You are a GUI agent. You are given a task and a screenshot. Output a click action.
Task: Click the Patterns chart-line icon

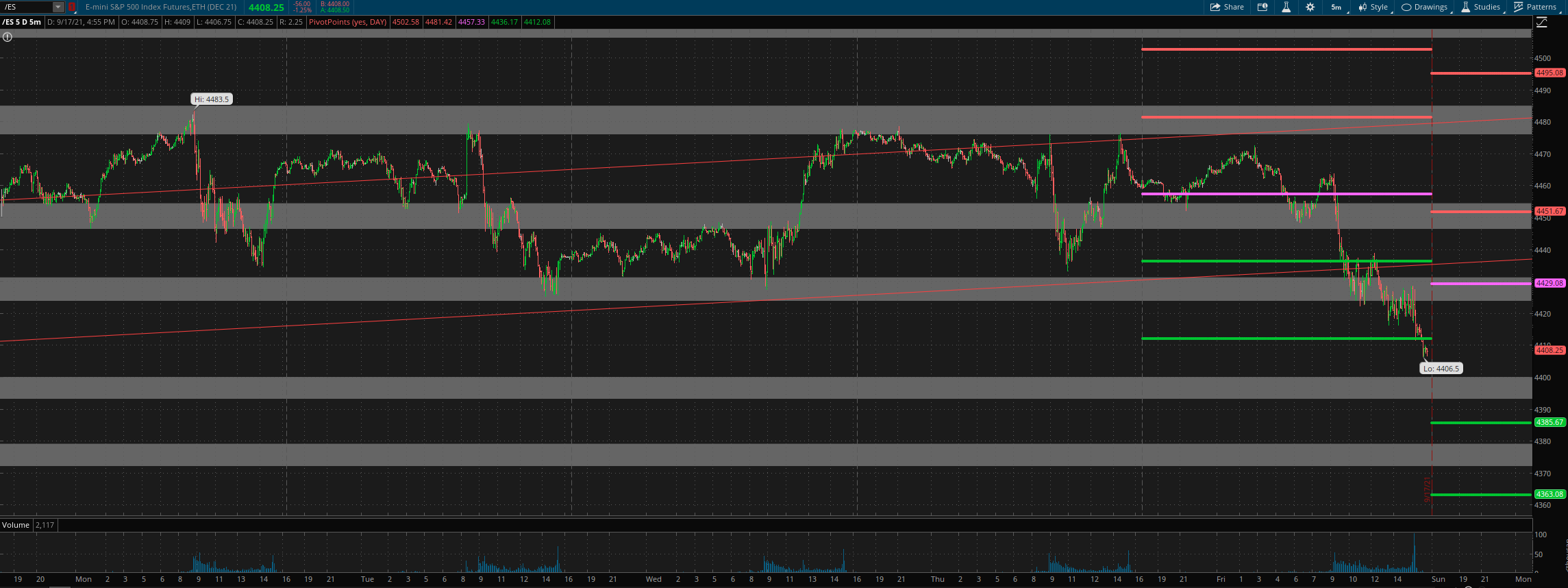(1519, 7)
